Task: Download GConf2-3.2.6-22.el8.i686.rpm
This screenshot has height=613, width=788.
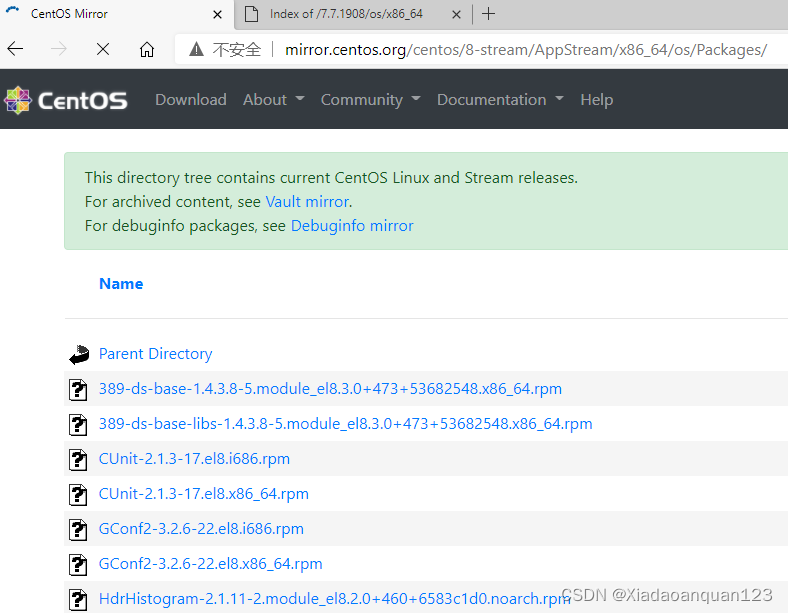Action: tap(201, 529)
